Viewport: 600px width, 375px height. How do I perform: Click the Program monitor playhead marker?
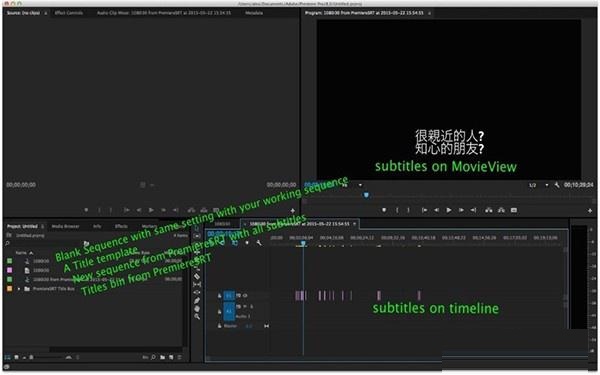pyautogui.click(x=366, y=195)
